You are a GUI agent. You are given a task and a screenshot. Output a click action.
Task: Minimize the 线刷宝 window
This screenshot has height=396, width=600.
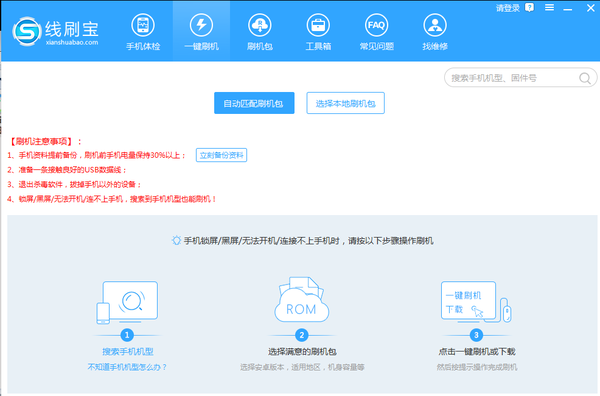click(568, 8)
